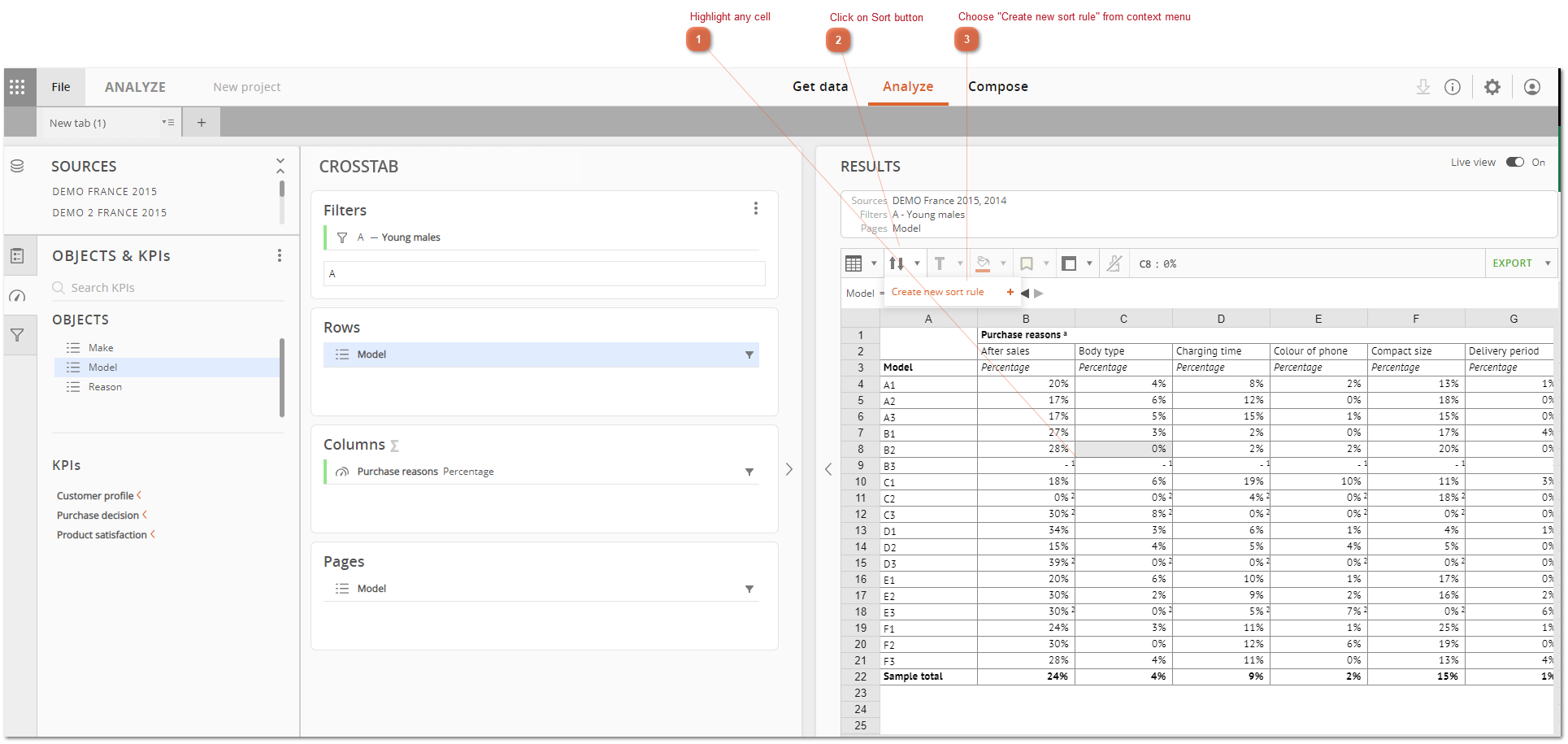Image resolution: width=1568 pixels, height=744 pixels.
Task: Click the Search KPIs input field
Action: coord(168,288)
